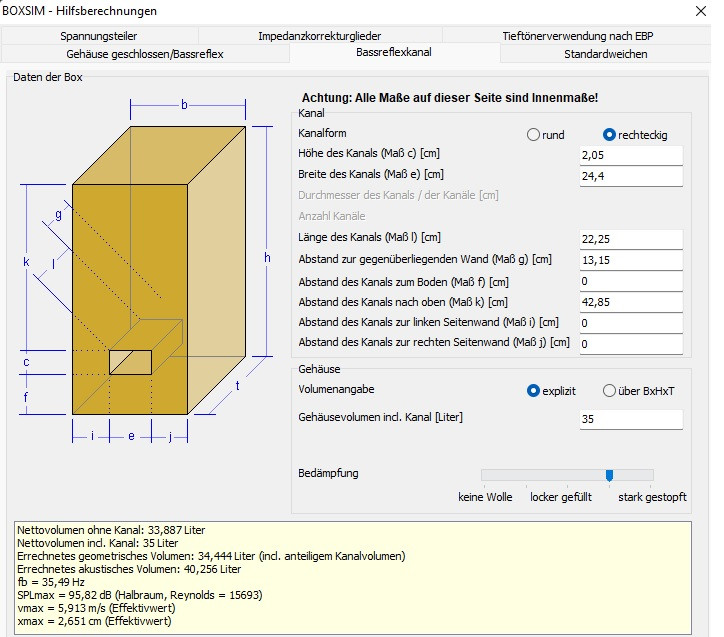
Task: Select the Bassreflexkanal tab
Action: (x=394, y=53)
